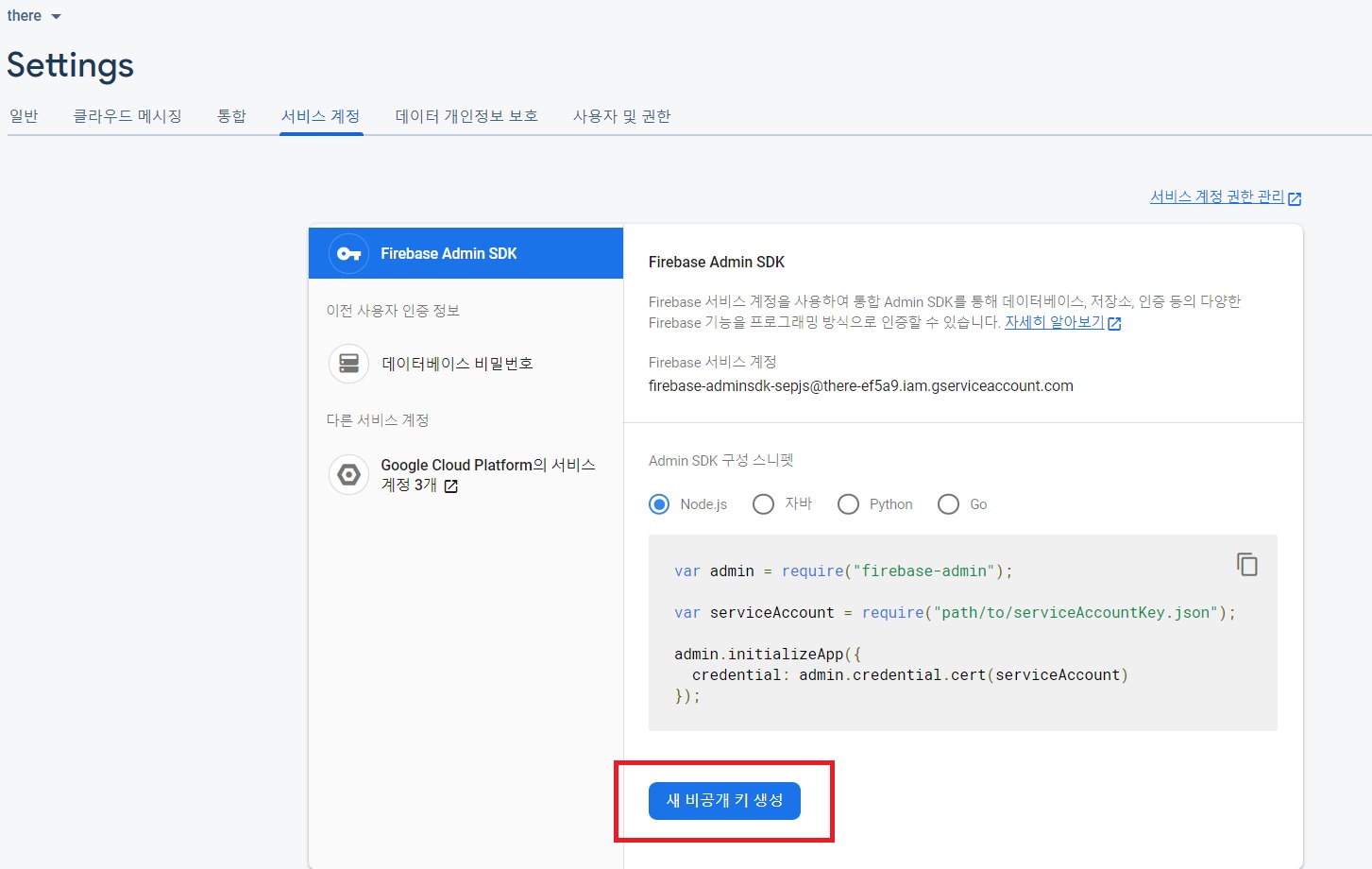Click the Settings page heading
The width and height of the screenshot is (1372, 869).
71,65
